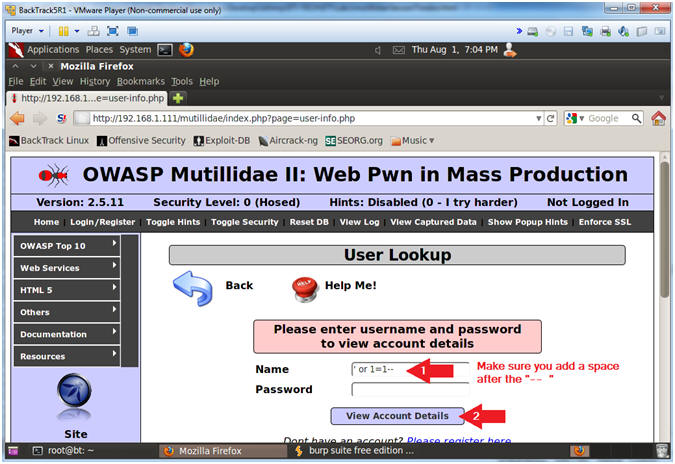Click the browser forward arrow
Viewport: 675px width, 464px height.
[40, 118]
